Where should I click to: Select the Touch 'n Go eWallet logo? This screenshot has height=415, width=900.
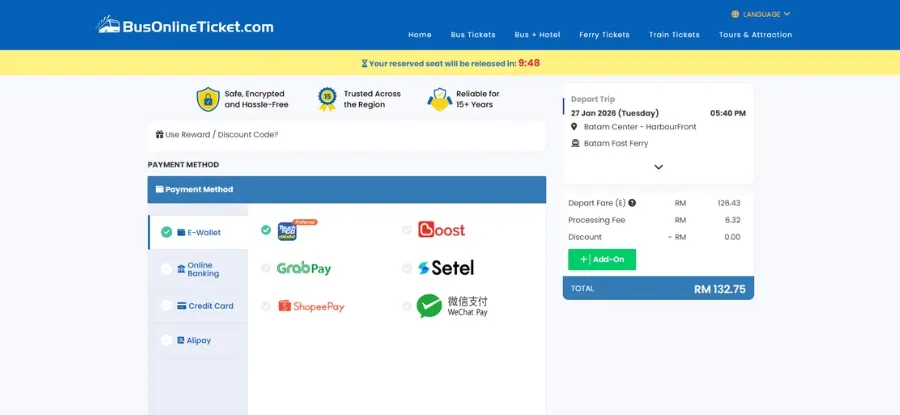pos(288,231)
